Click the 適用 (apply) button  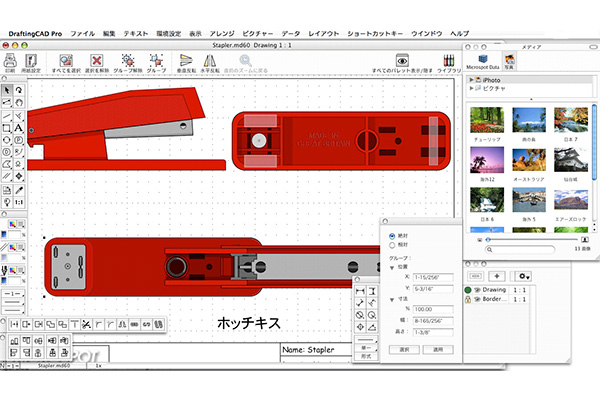pyautogui.click(x=437, y=351)
